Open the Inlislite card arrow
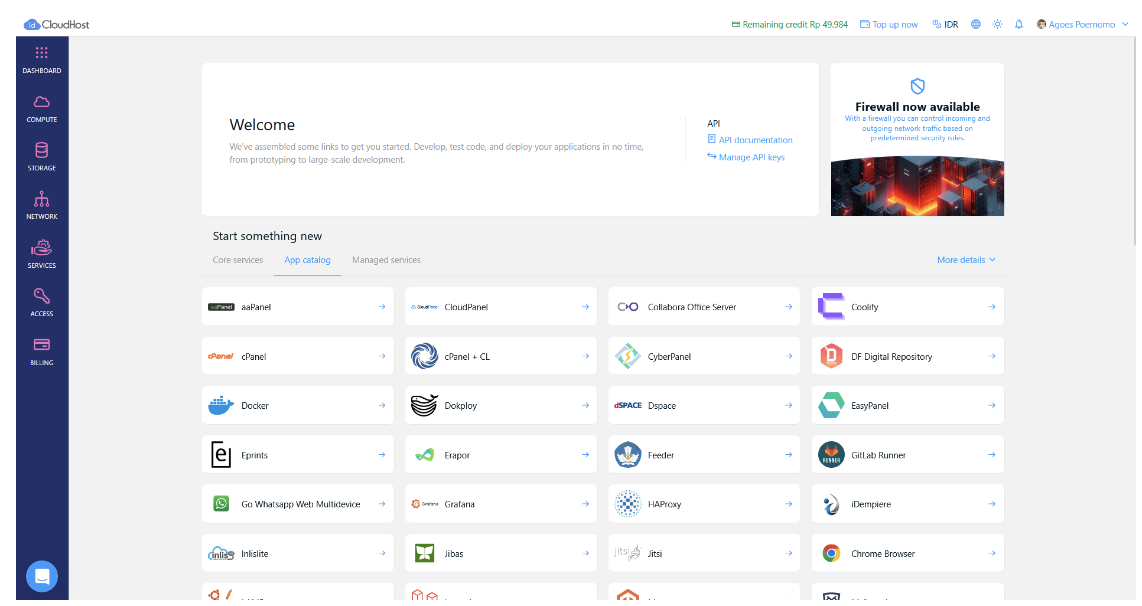Viewport: 1142px width, 606px height. click(x=382, y=554)
